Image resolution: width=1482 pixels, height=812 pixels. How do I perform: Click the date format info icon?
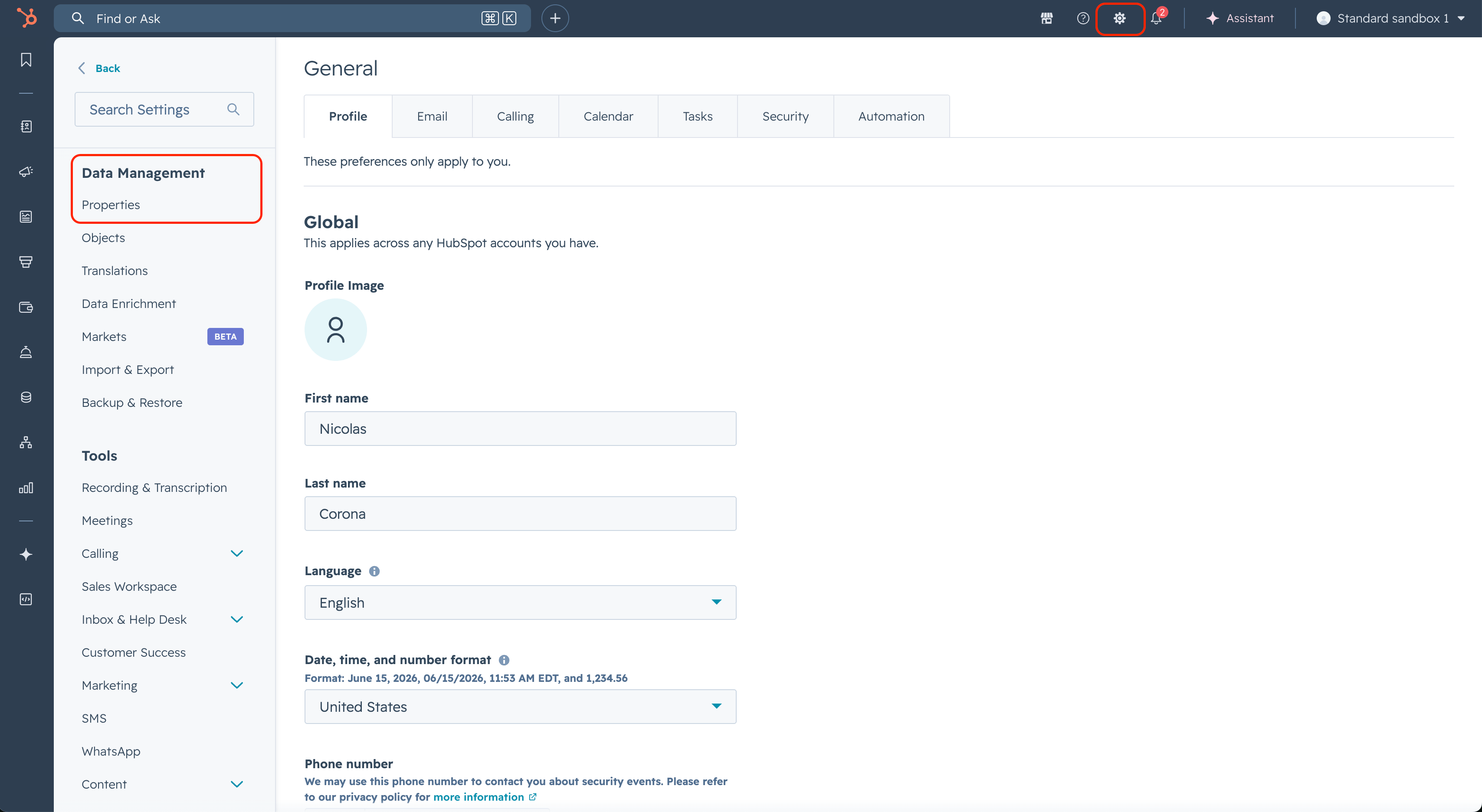tap(504, 660)
